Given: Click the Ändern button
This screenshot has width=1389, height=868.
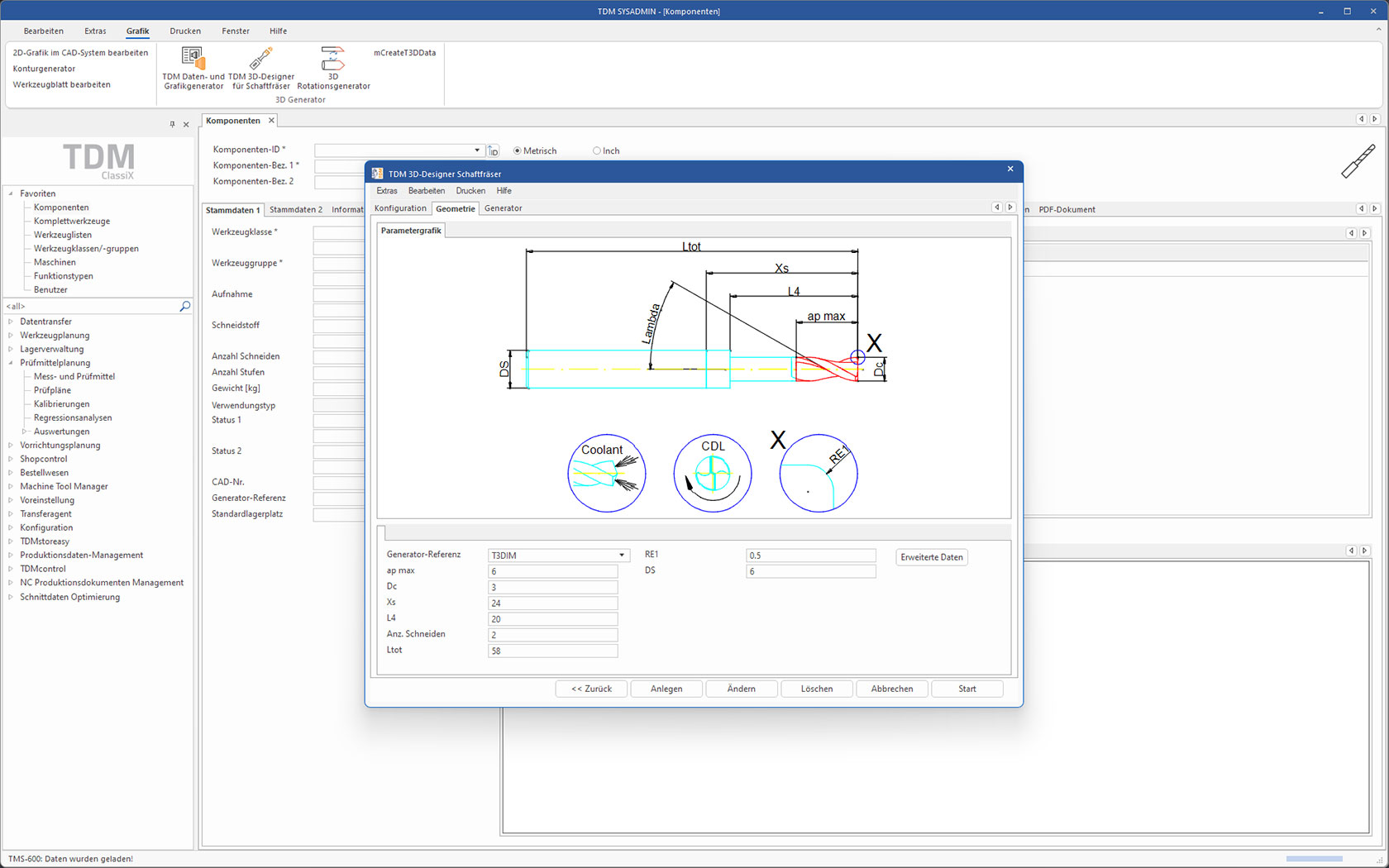Looking at the screenshot, I should click(742, 689).
